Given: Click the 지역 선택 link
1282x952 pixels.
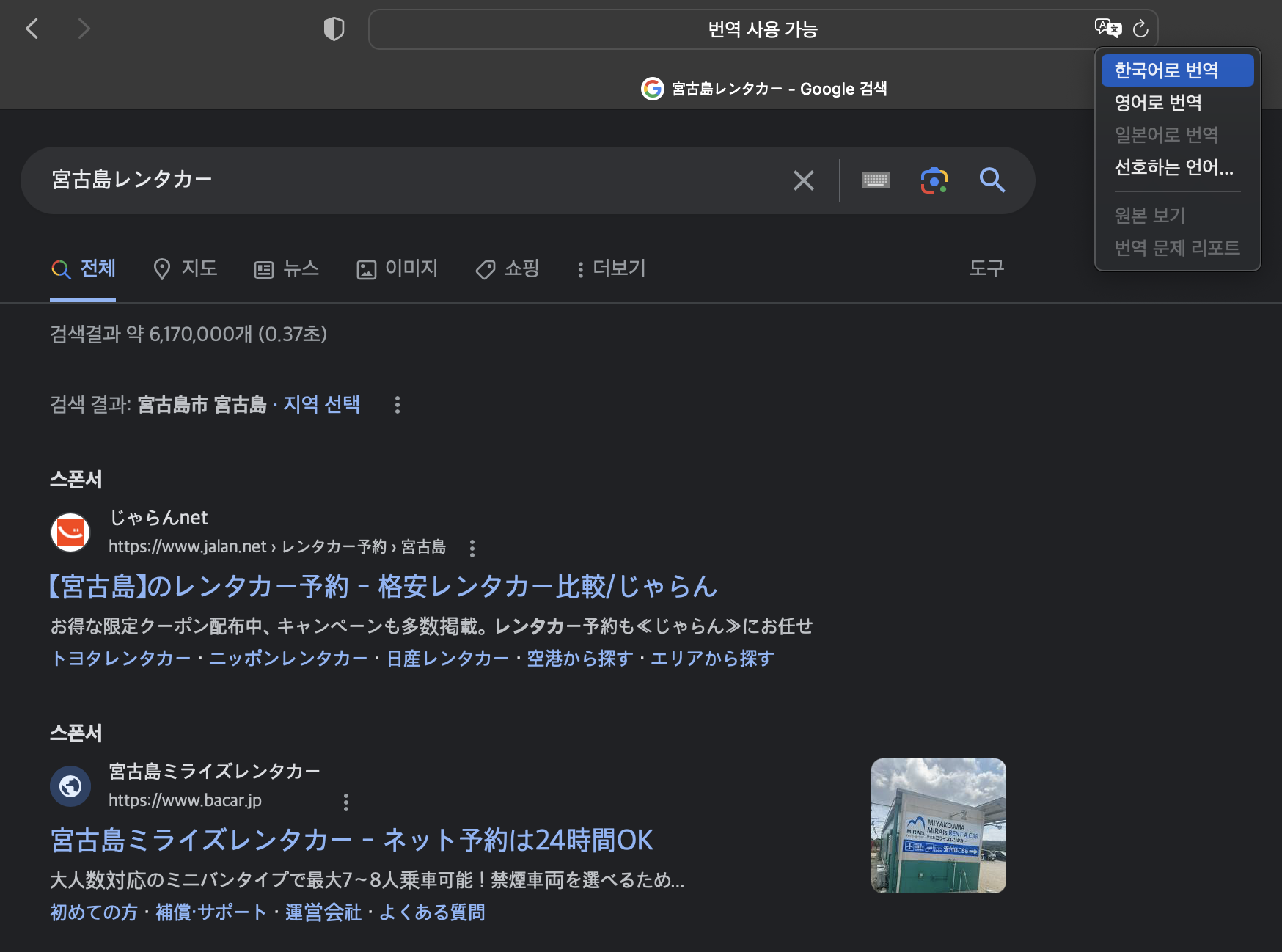Looking at the screenshot, I should [x=321, y=405].
